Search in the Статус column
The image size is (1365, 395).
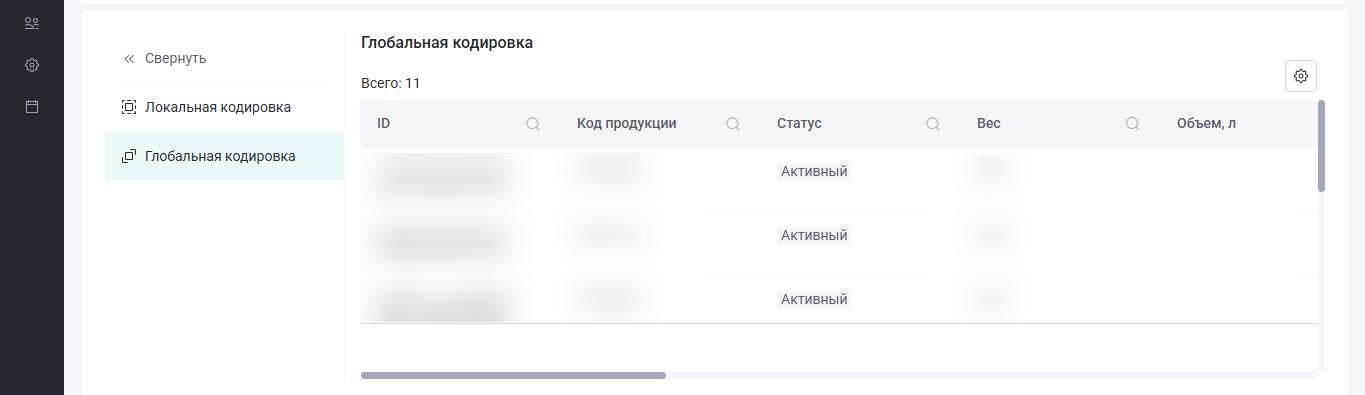pos(933,124)
